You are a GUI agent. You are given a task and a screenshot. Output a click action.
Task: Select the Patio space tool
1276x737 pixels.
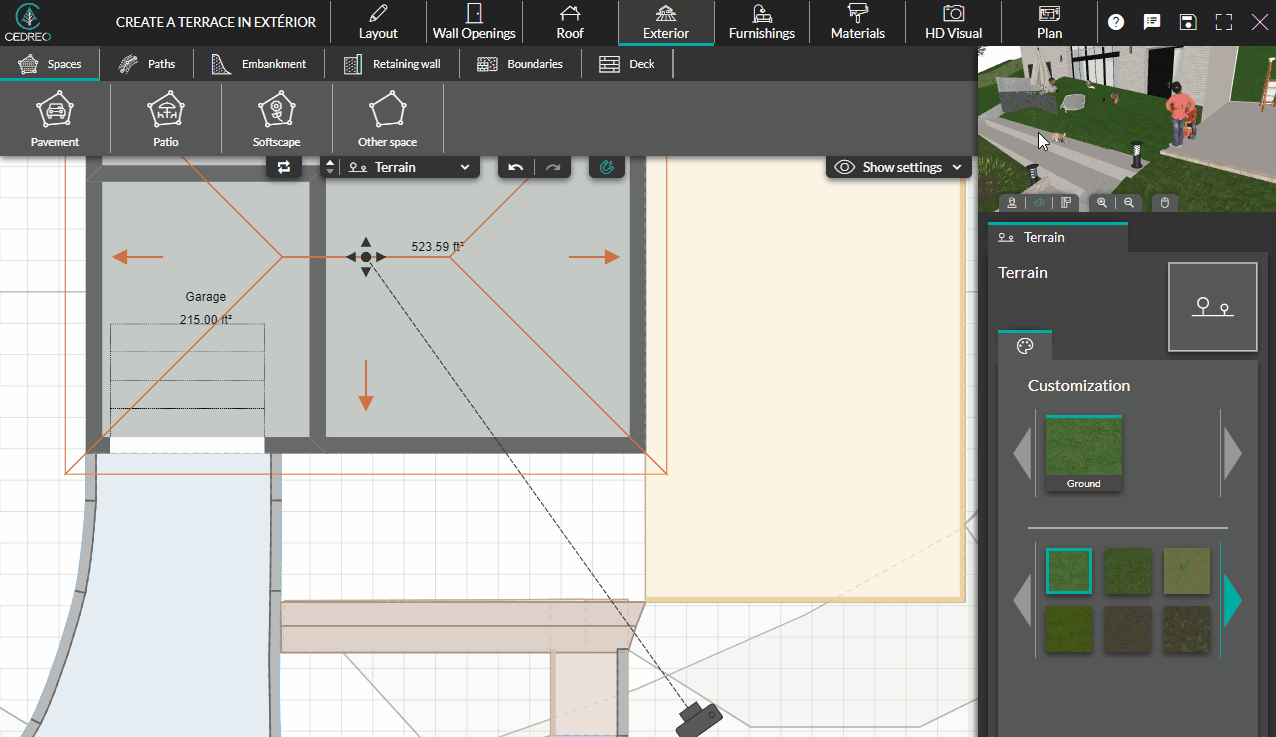(x=166, y=120)
